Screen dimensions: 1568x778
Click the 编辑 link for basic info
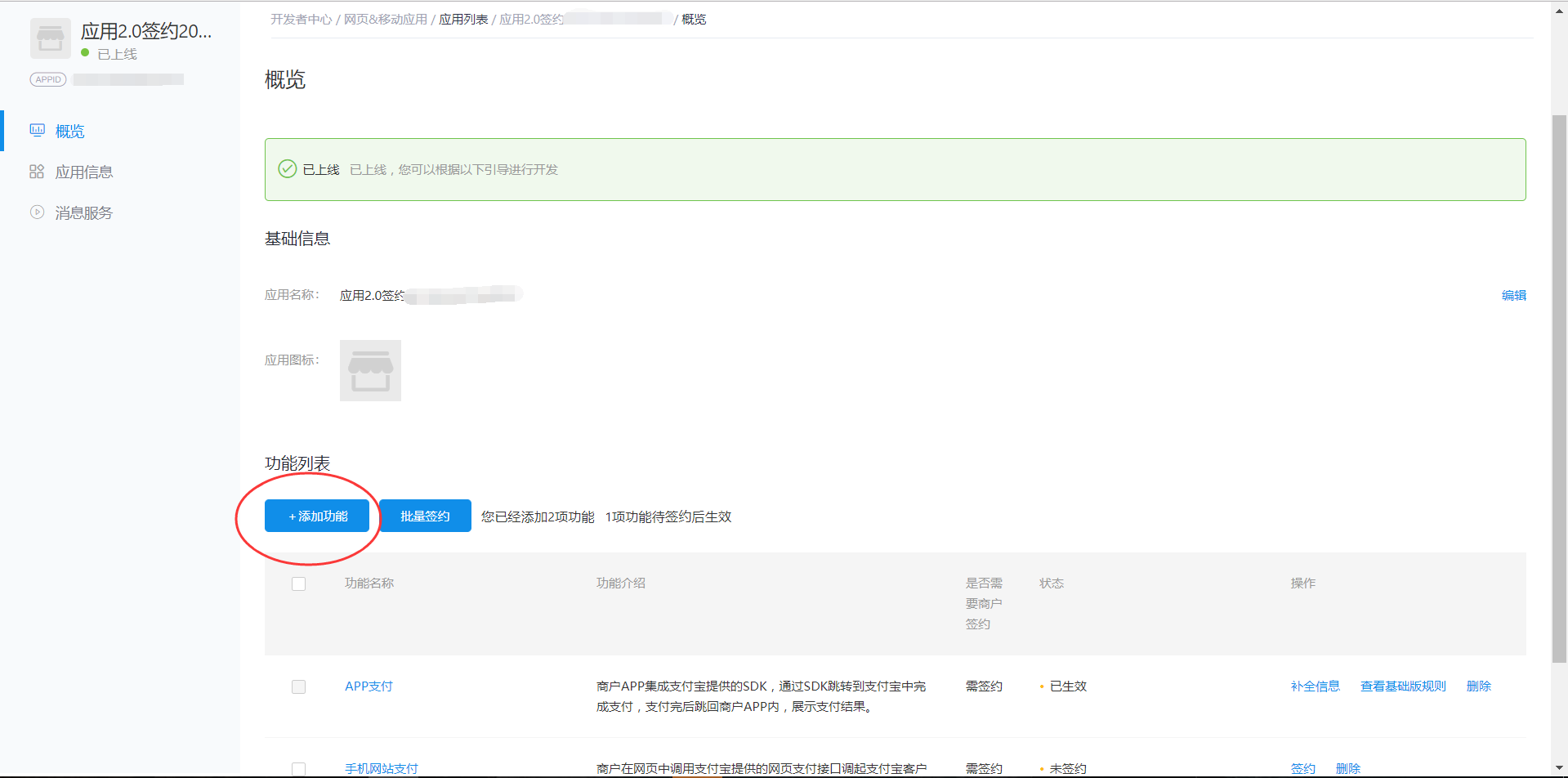click(x=1513, y=295)
